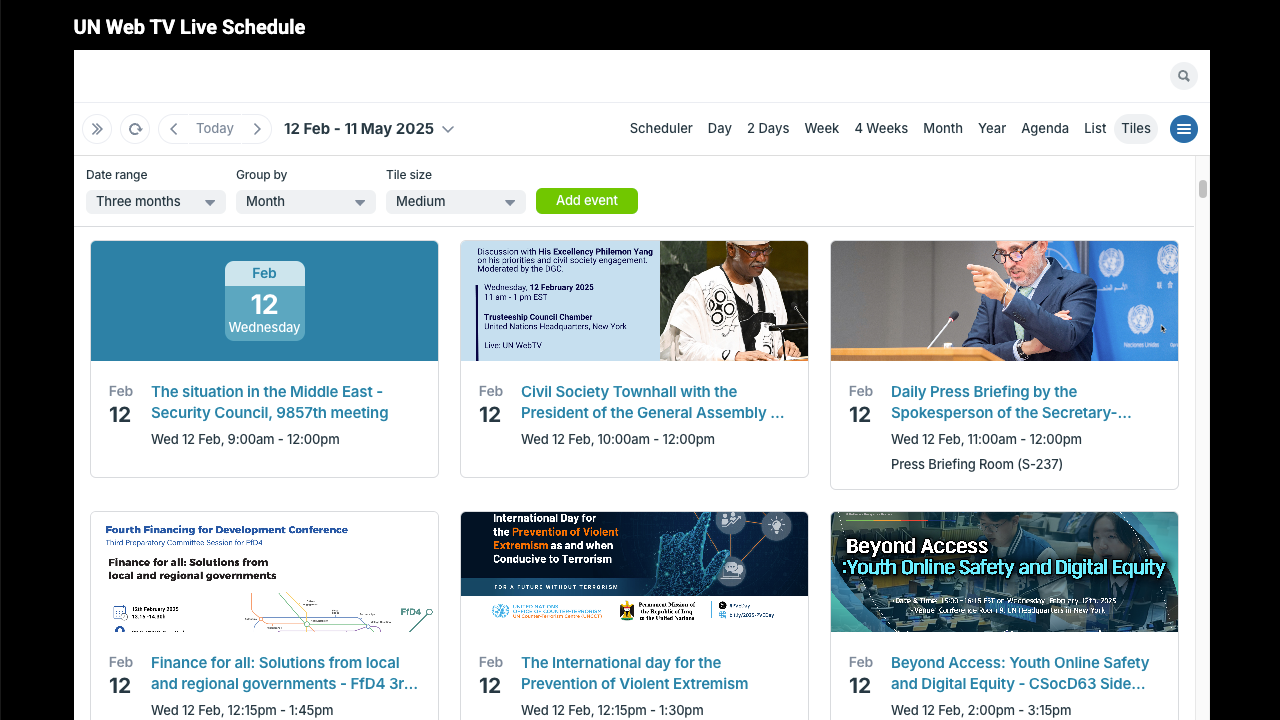Click the Daily Press Briefing speaker thumbnail
Screen dimensions: 1280x720
click(1004, 301)
